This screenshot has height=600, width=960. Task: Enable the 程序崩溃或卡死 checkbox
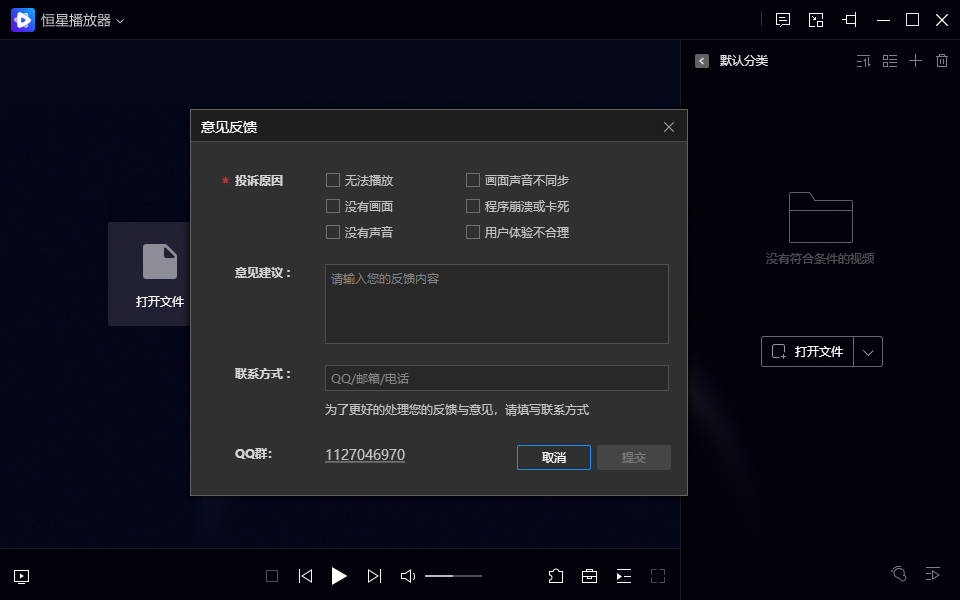[x=473, y=207]
